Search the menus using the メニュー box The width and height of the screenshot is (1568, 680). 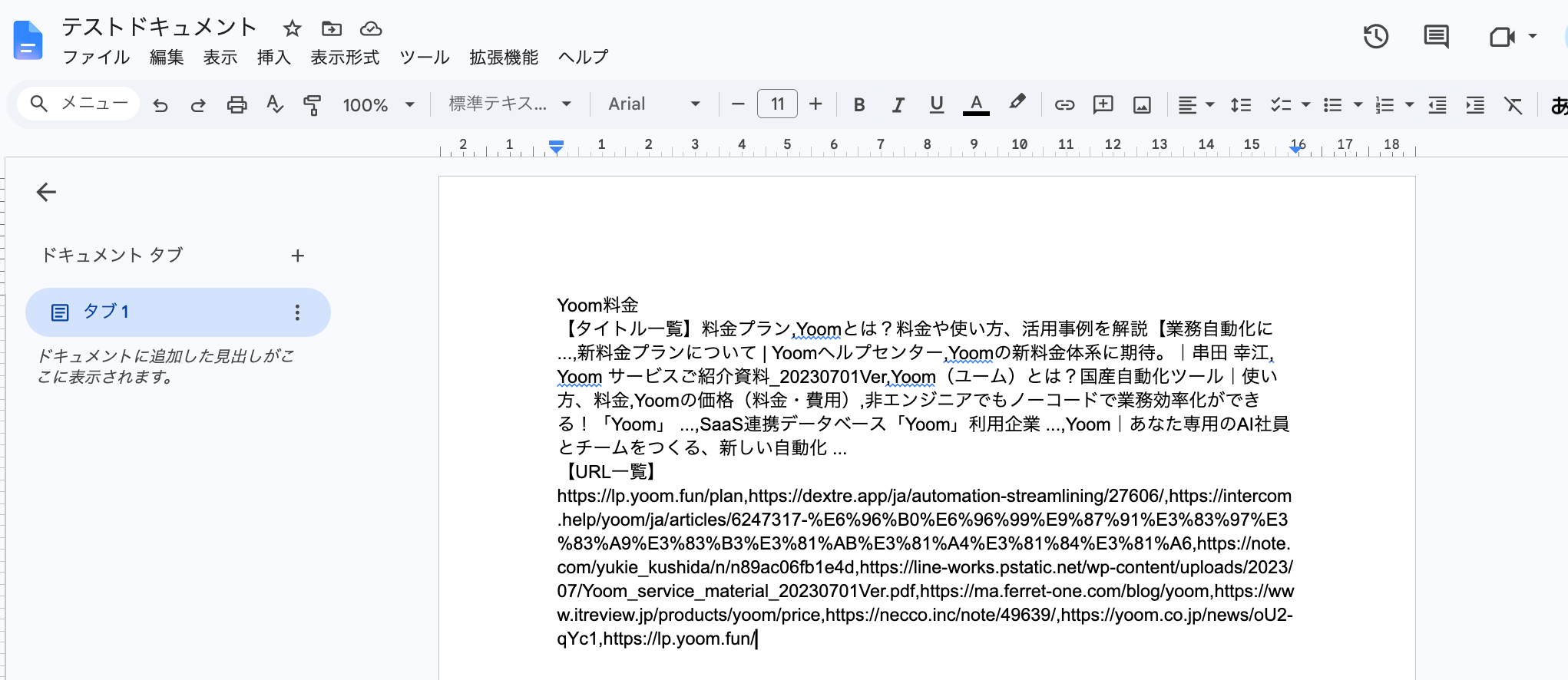[x=78, y=104]
